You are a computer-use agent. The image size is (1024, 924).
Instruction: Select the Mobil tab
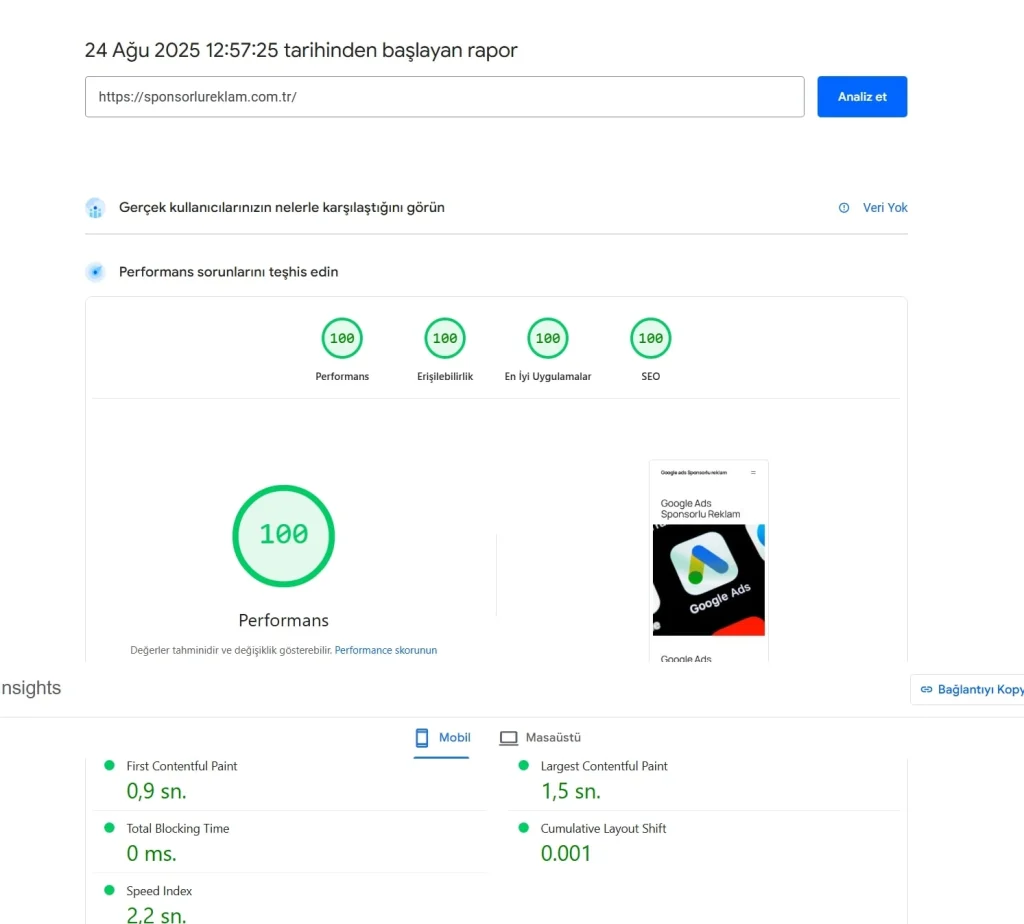click(x=442, y=737)
